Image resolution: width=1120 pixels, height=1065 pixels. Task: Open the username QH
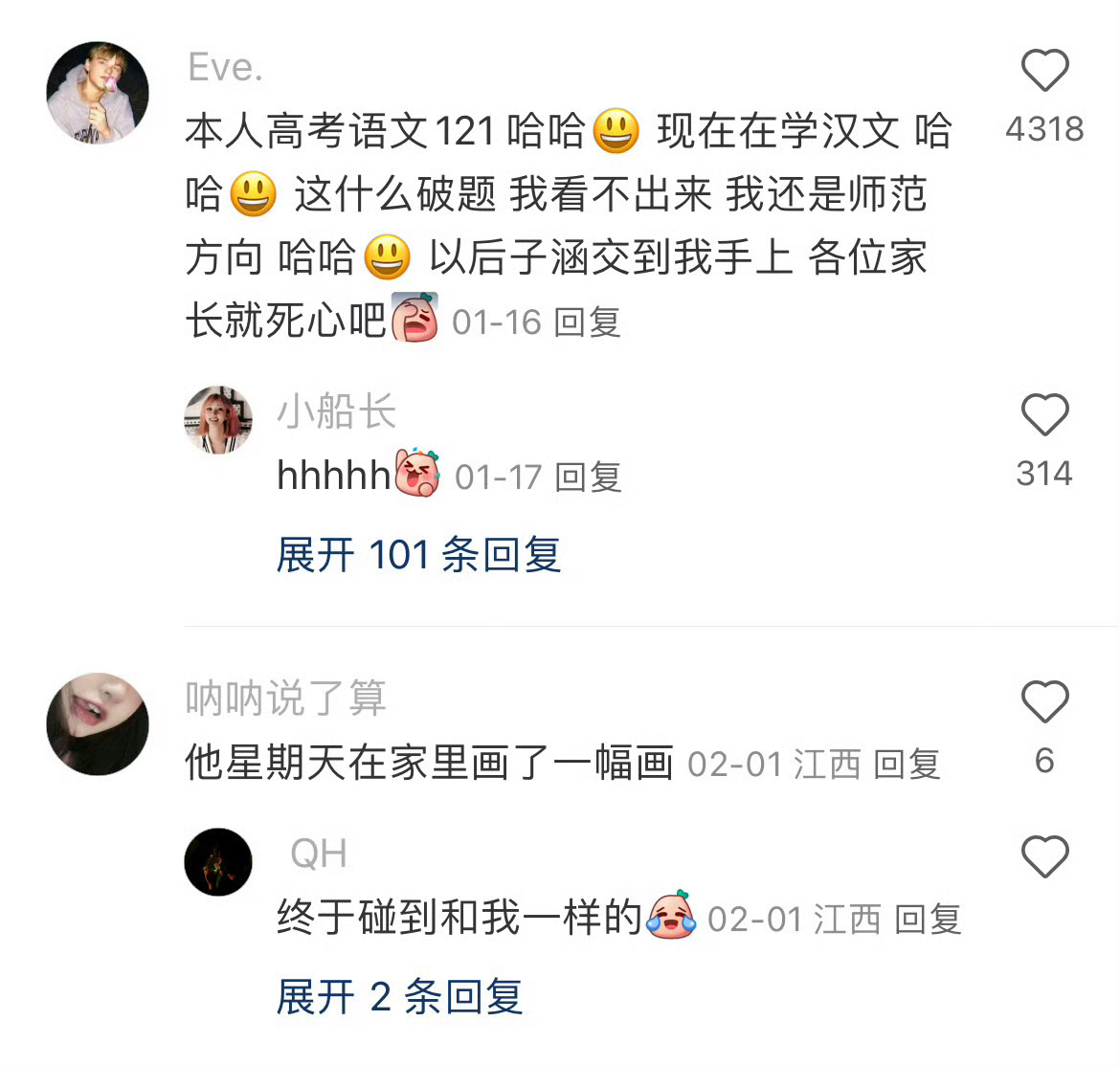(319, 853)
